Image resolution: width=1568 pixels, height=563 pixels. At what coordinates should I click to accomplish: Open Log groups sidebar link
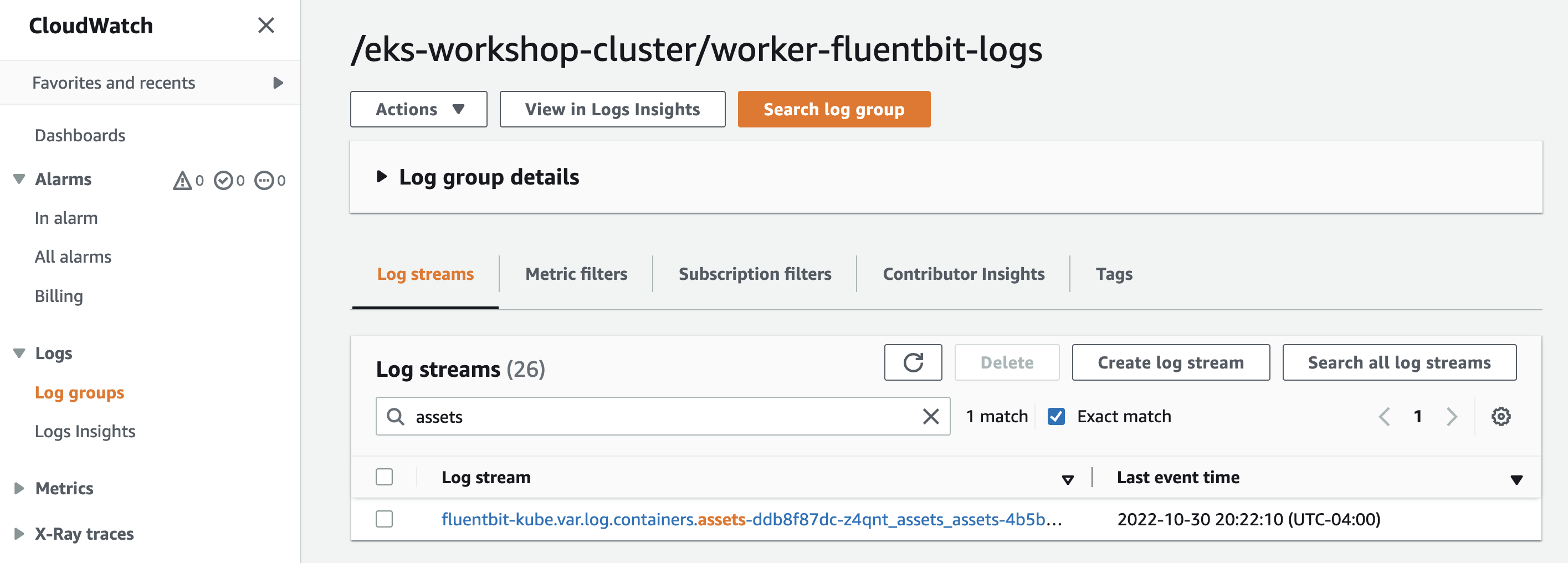79,392
